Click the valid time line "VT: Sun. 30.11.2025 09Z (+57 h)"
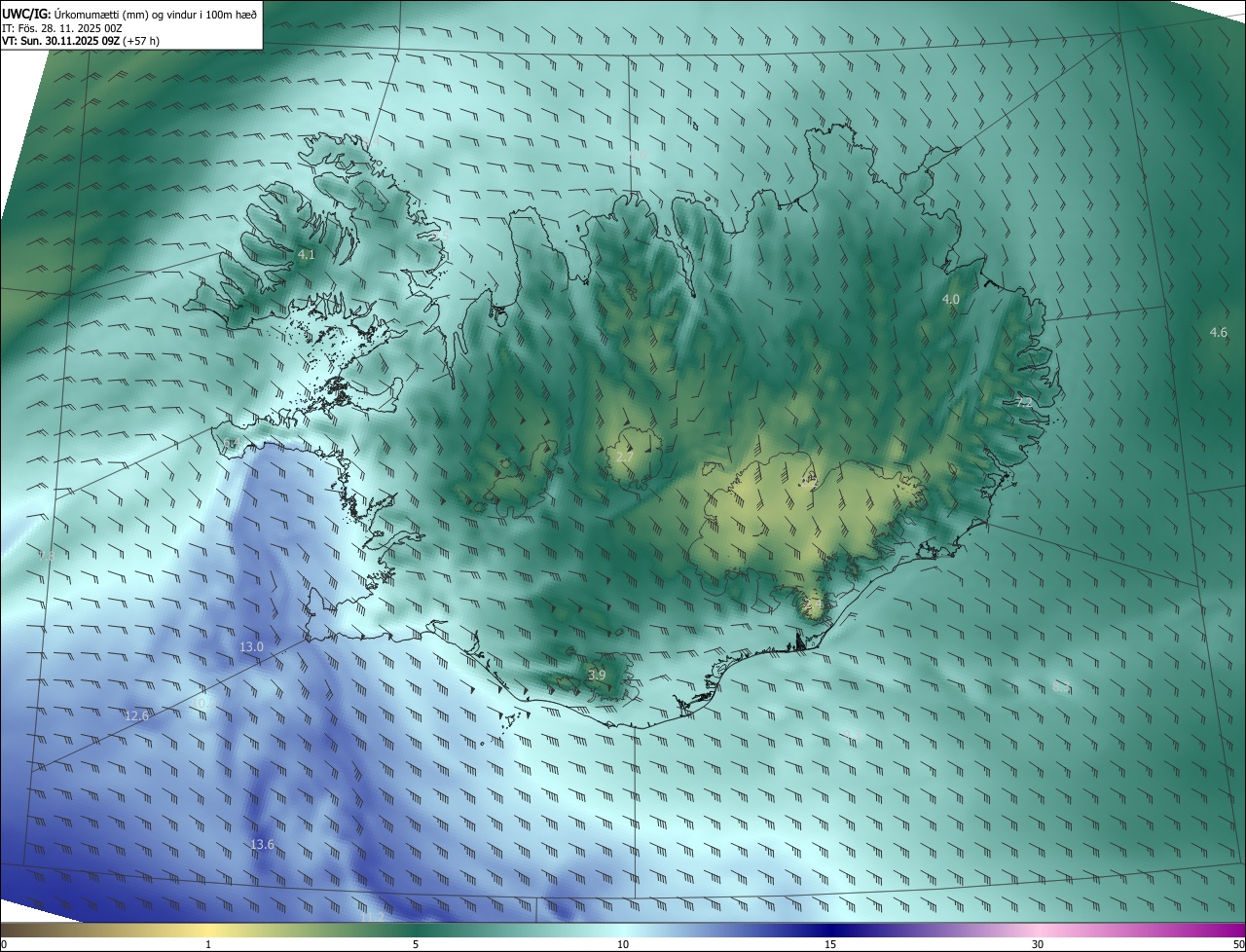This screenshot has width=1246, height=952. 81,41
